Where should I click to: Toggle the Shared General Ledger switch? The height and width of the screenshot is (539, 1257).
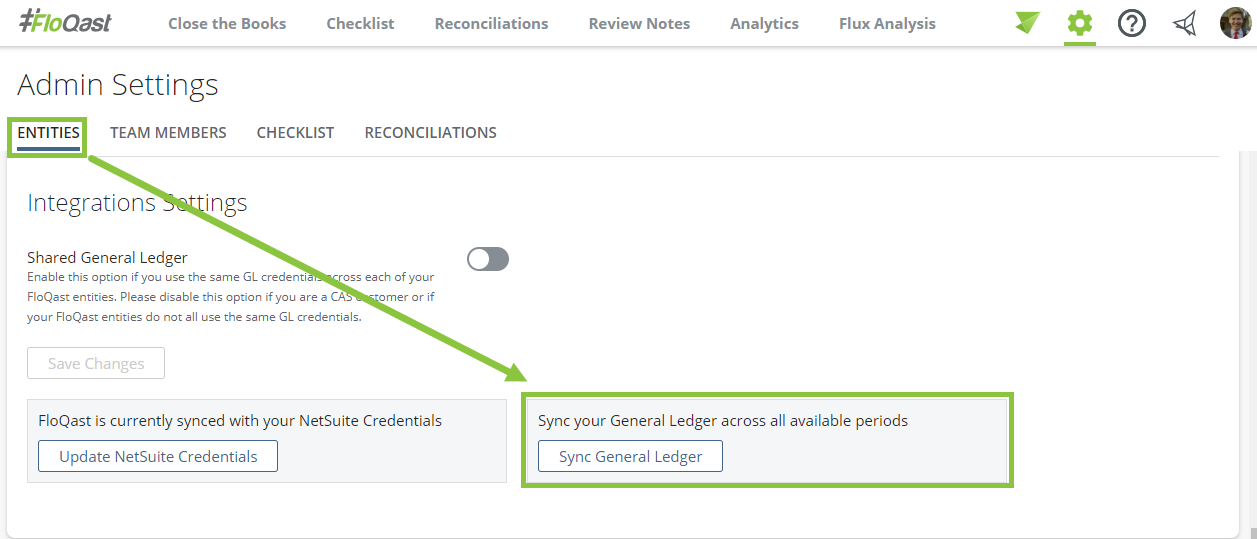pos(488,259)
